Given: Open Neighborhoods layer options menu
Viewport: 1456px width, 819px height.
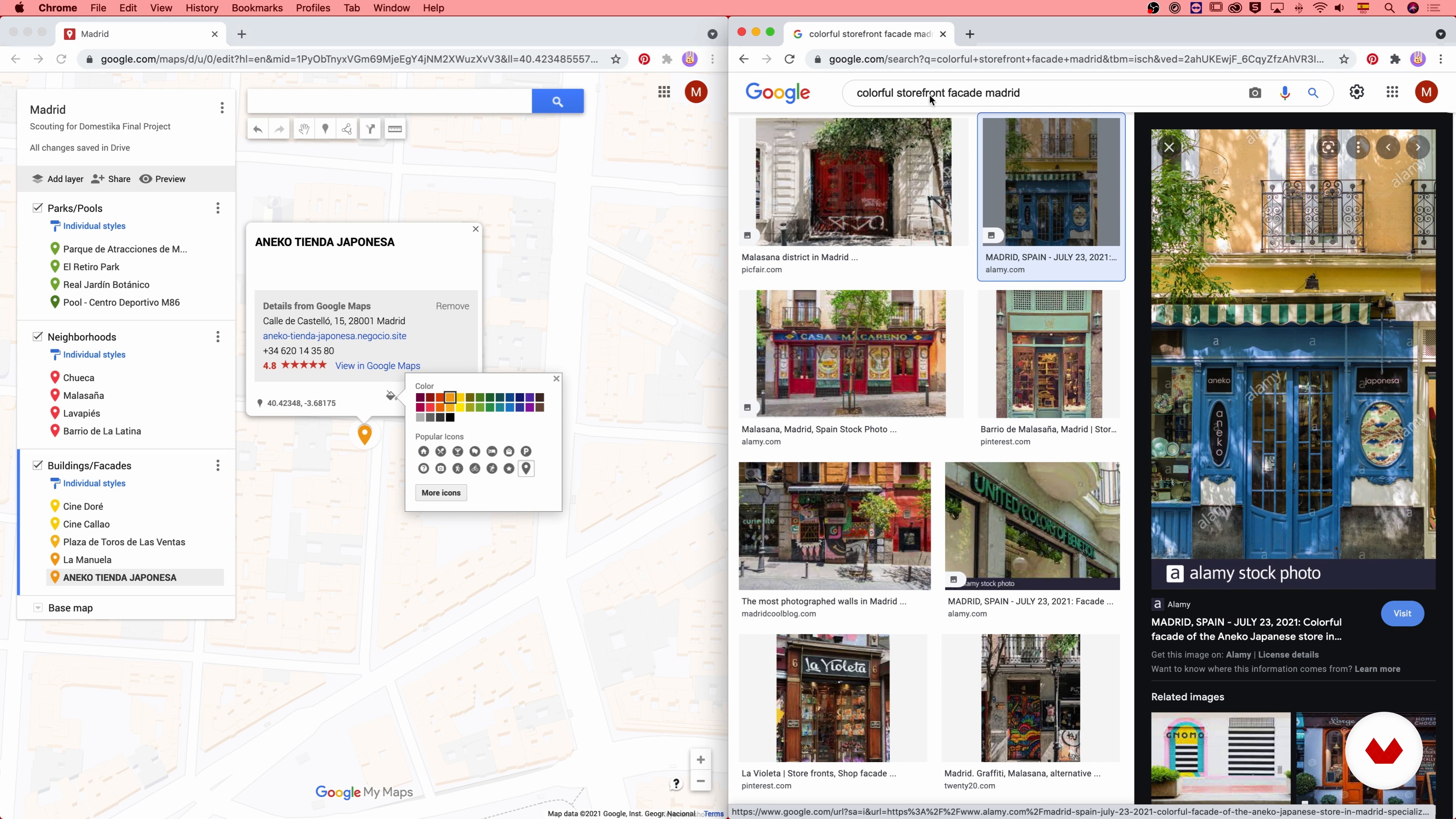Looking at the screenshot, I should click(218, 337).
